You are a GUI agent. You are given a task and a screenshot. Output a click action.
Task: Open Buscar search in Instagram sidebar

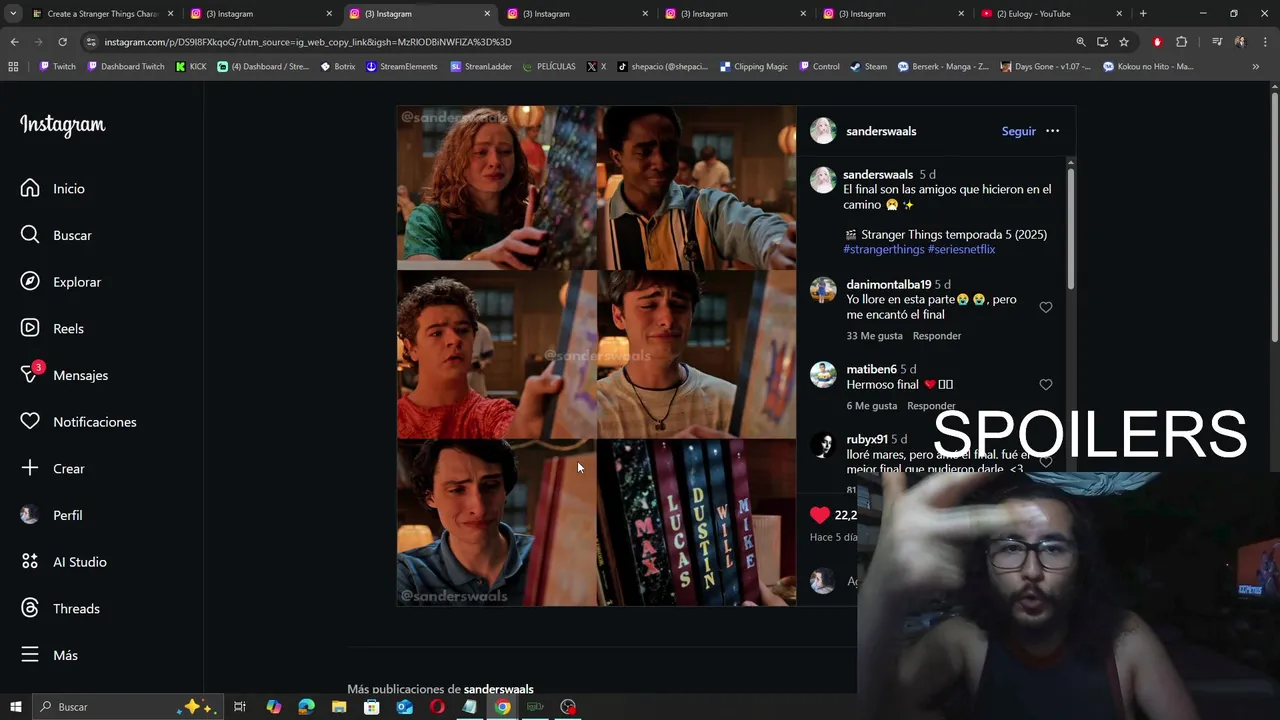coord(56,235)
